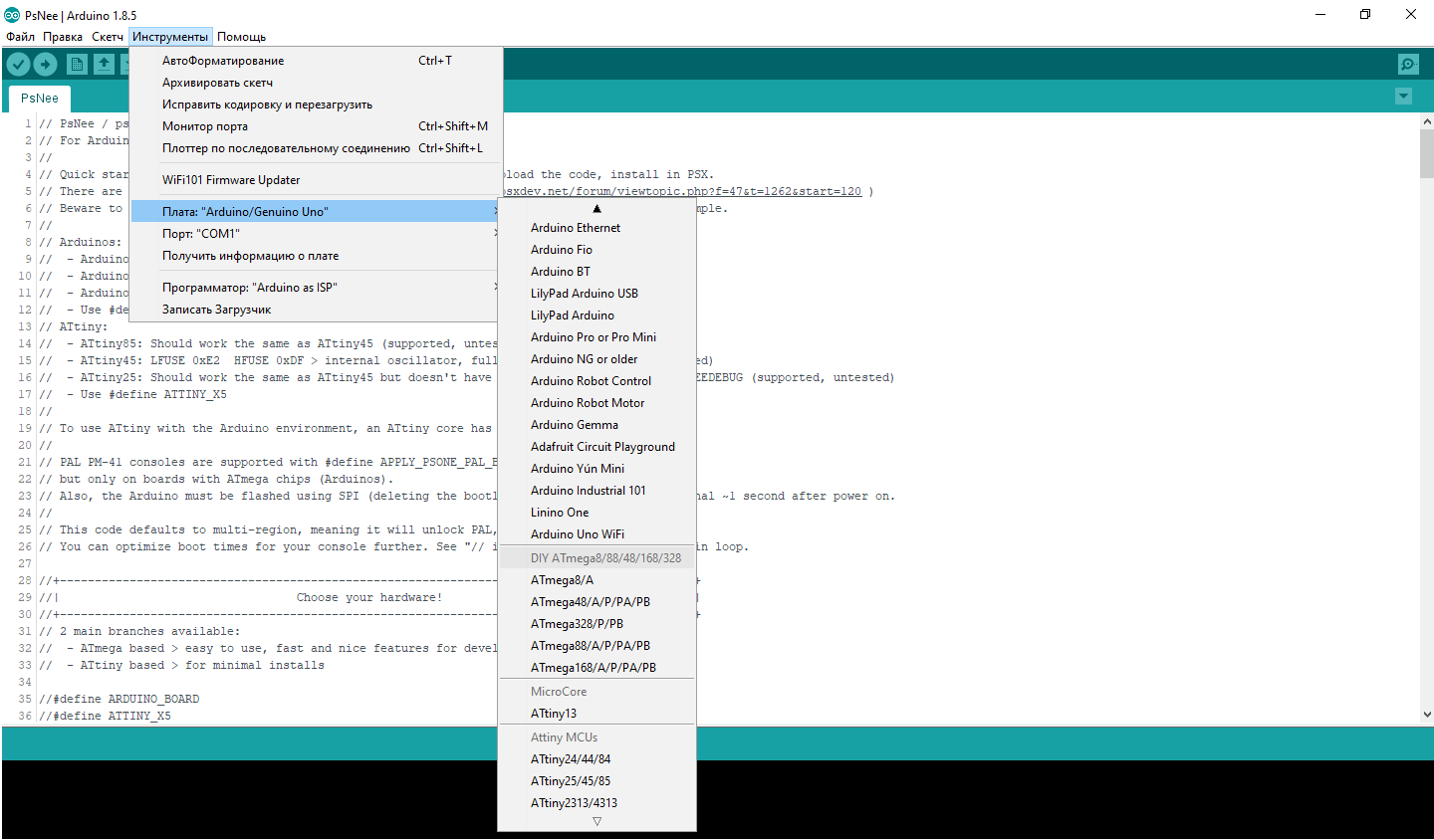The height and width of the screenshot is (840, 1434).
Task: Select Linino One board
Action: 597,513
